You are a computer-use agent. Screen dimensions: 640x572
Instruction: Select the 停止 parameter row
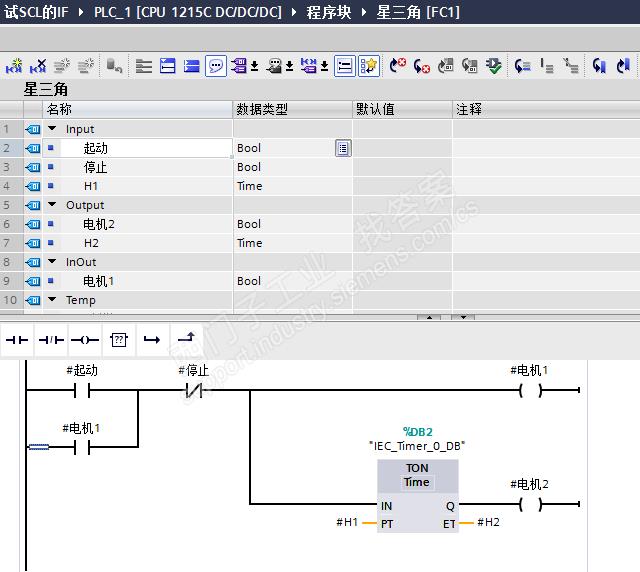pyautogui.click(x=320, y=167)
